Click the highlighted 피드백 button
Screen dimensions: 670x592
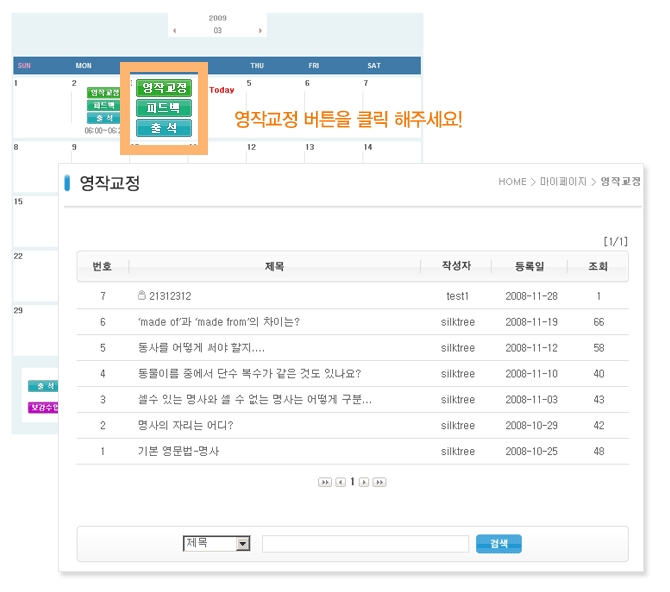point(163,107)
